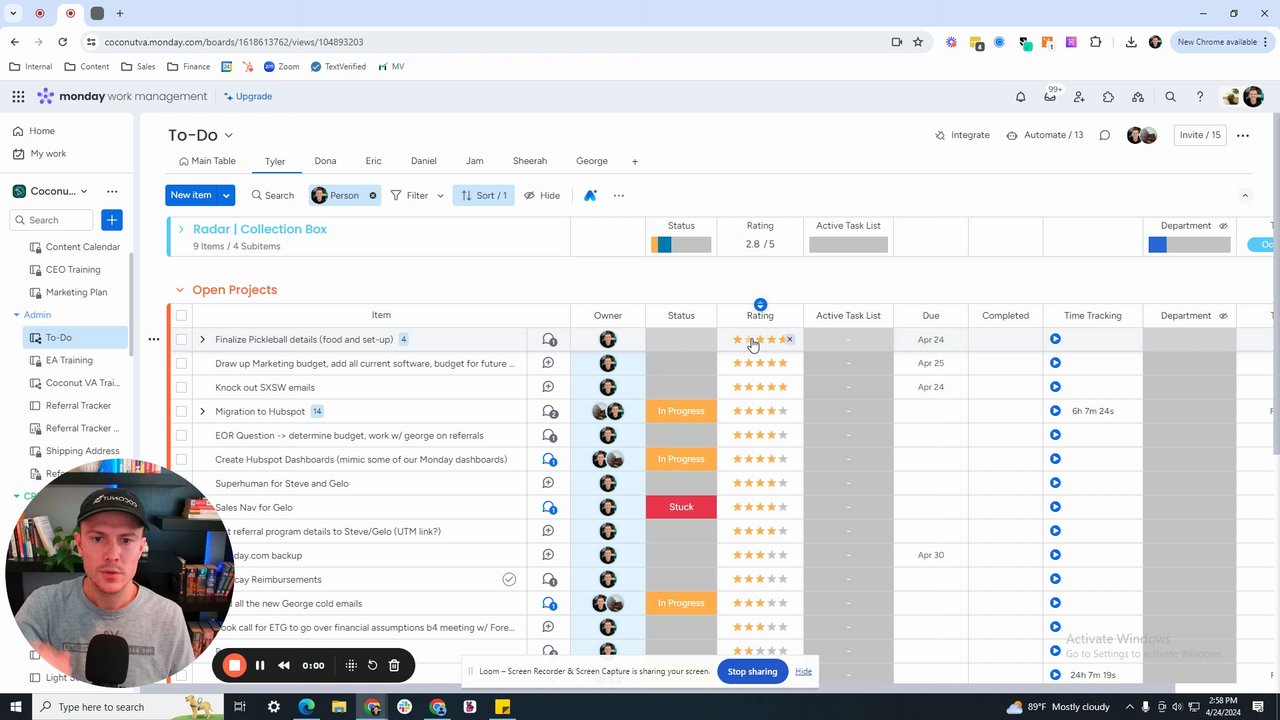Switch to the Main Table view tab
The height and width of the screenshot is (720, 1280).
tap(207, 161)
